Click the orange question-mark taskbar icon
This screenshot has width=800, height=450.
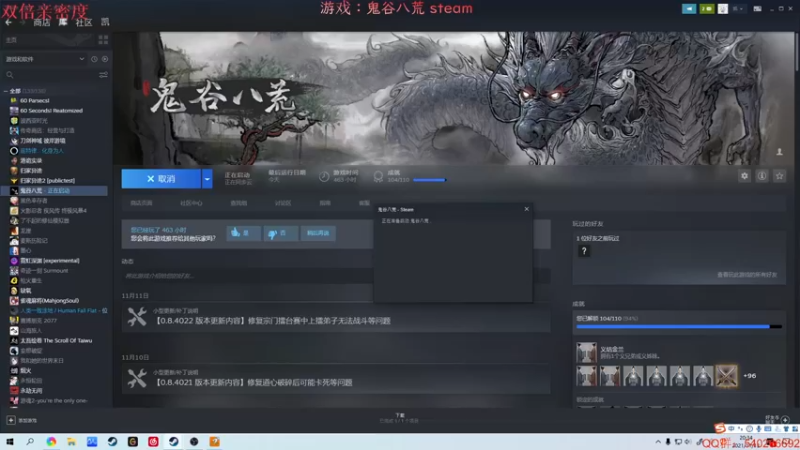point(215,442)
